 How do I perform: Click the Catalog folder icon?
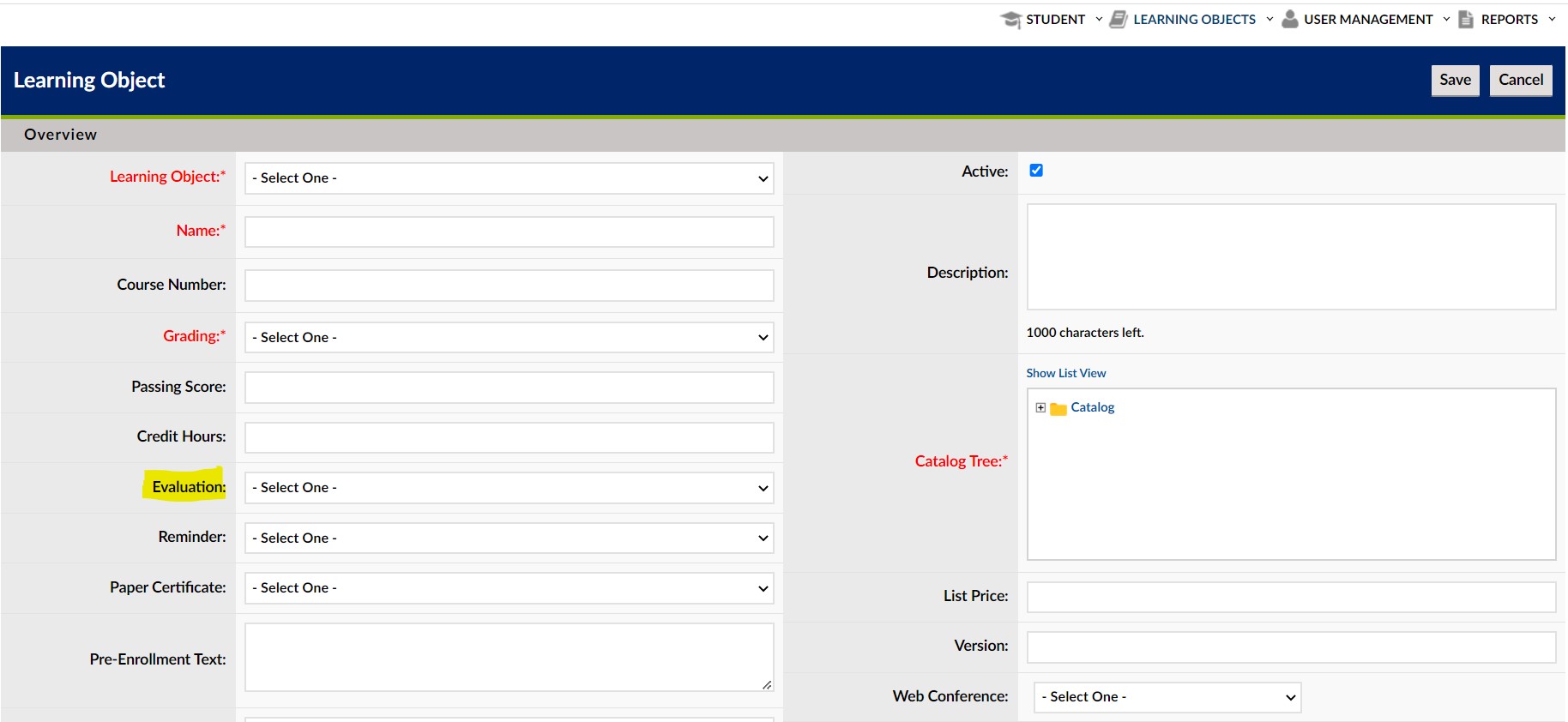tap(1058, 409)
